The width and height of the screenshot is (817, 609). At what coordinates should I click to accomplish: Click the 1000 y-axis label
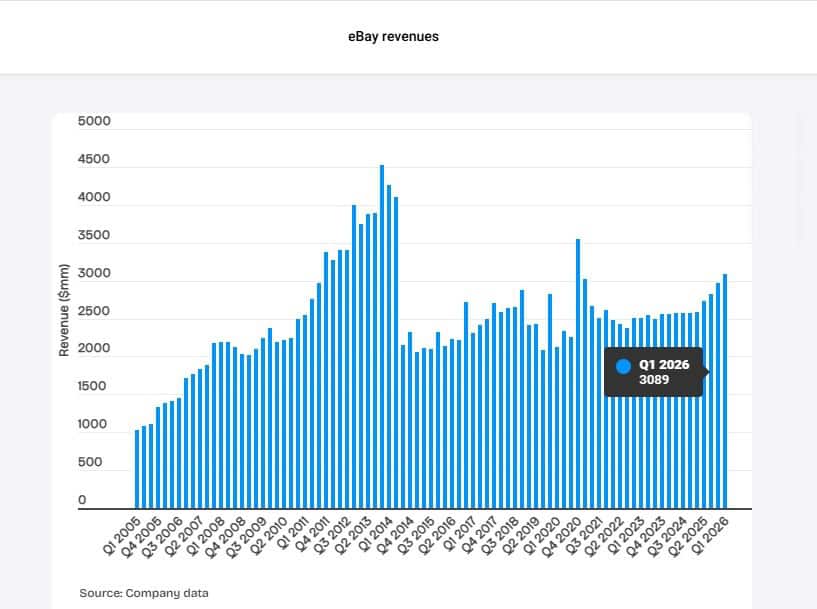pos(92,424)
